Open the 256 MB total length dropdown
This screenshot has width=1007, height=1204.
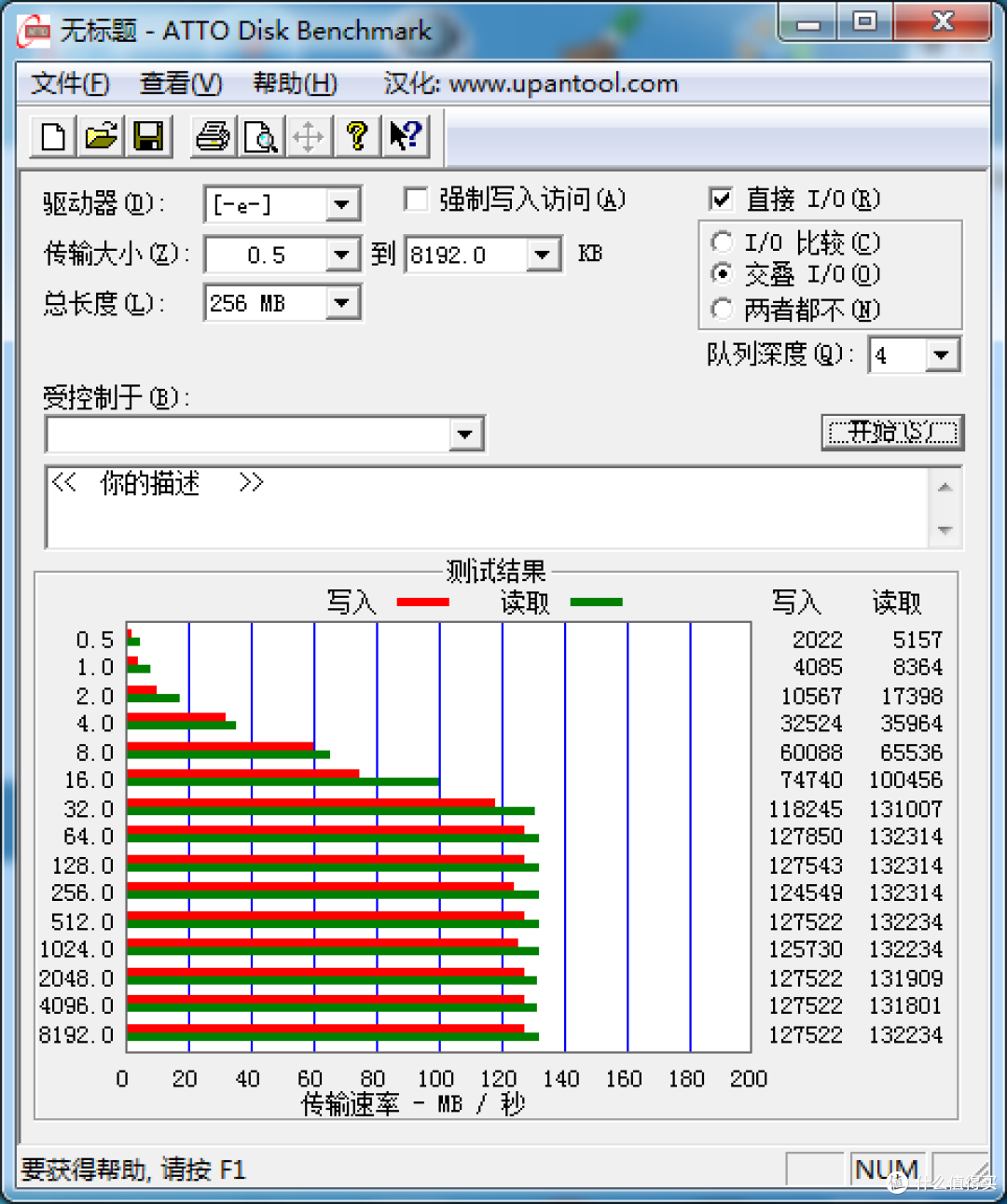point(342,302)
